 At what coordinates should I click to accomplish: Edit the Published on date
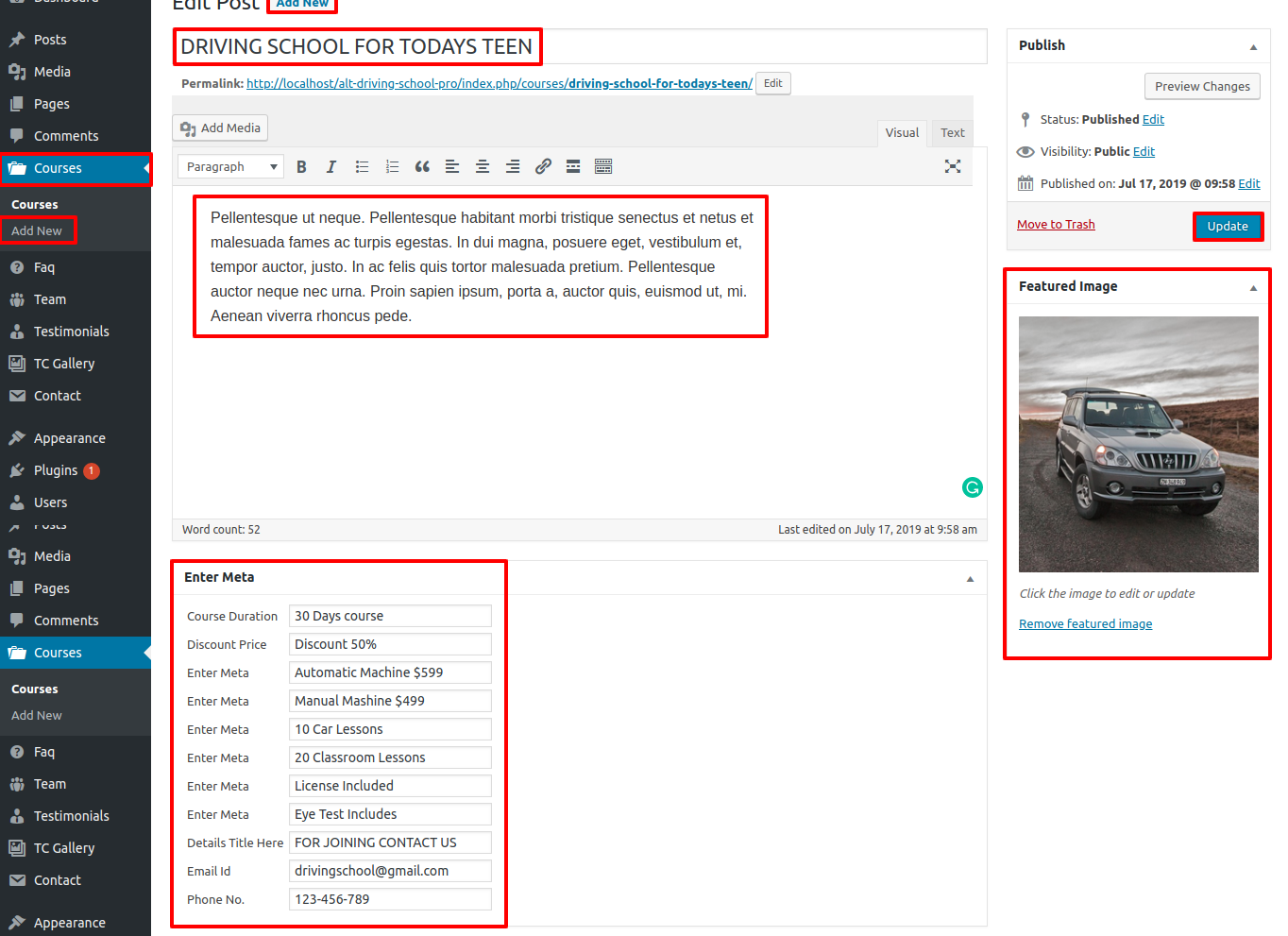1249,183
